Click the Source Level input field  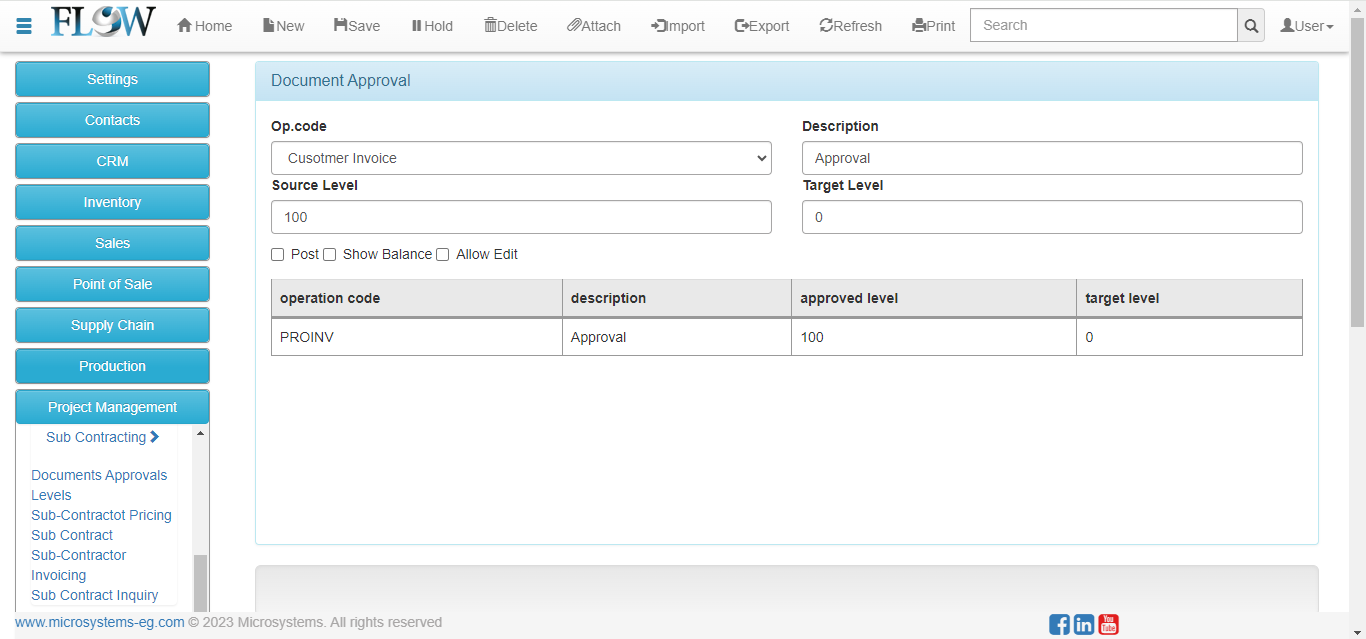(521, 217)
